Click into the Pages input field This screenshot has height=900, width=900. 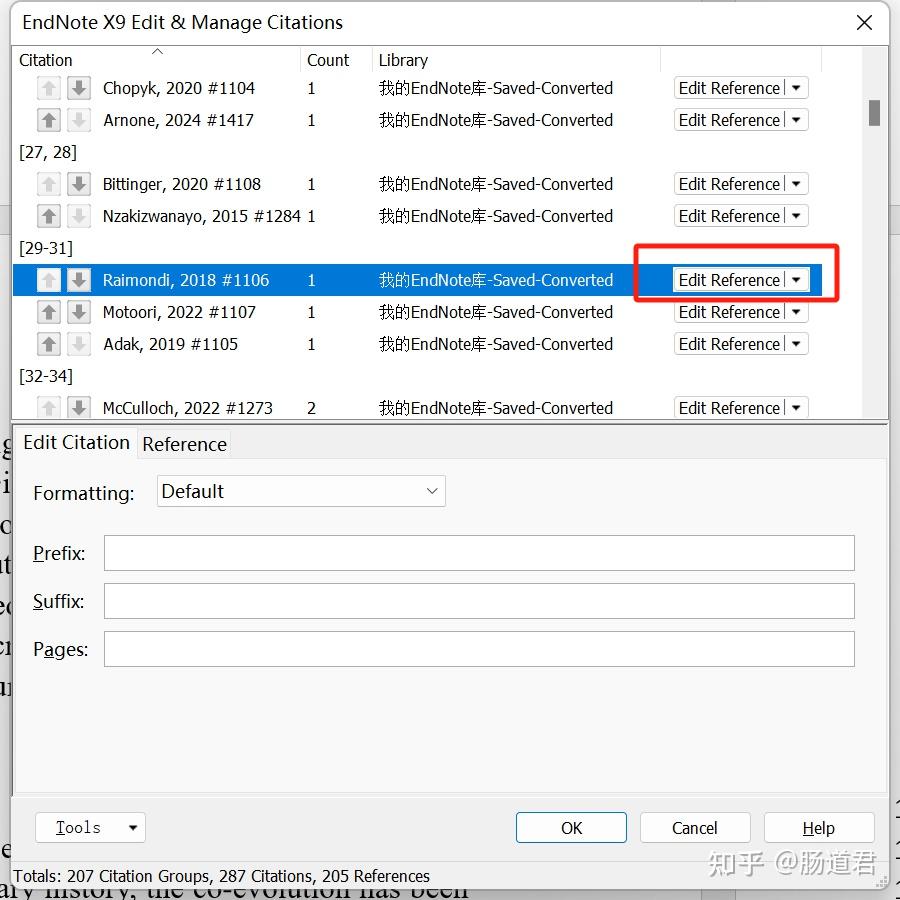479,649
